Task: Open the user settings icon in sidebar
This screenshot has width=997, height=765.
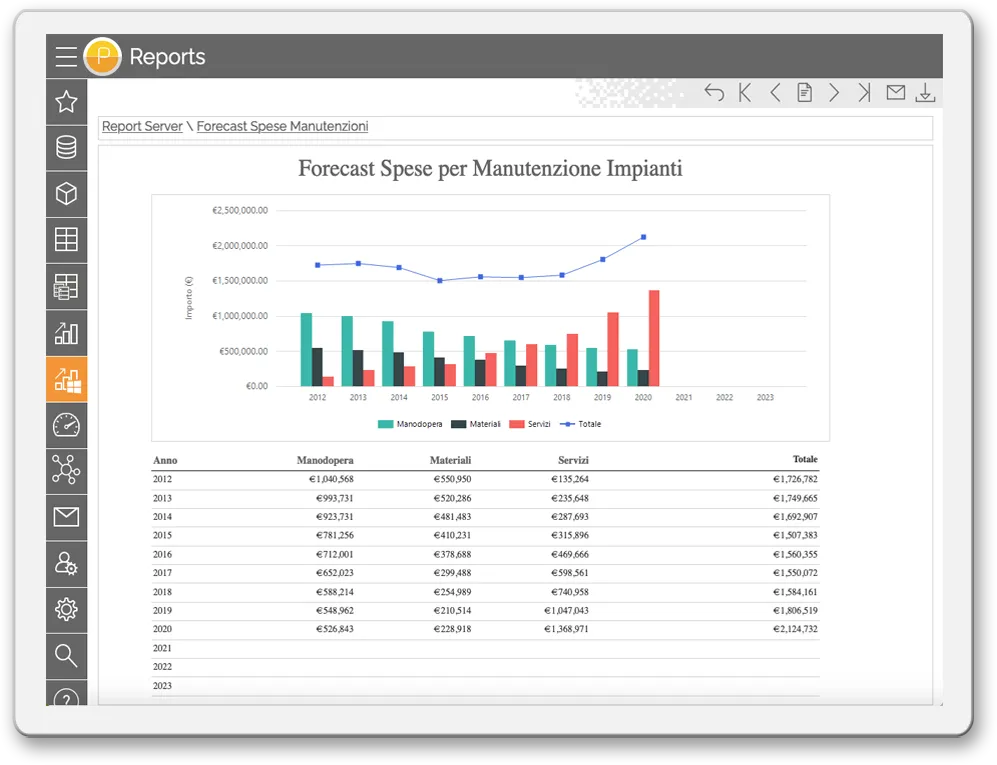Action: click(x=66, y=564)
